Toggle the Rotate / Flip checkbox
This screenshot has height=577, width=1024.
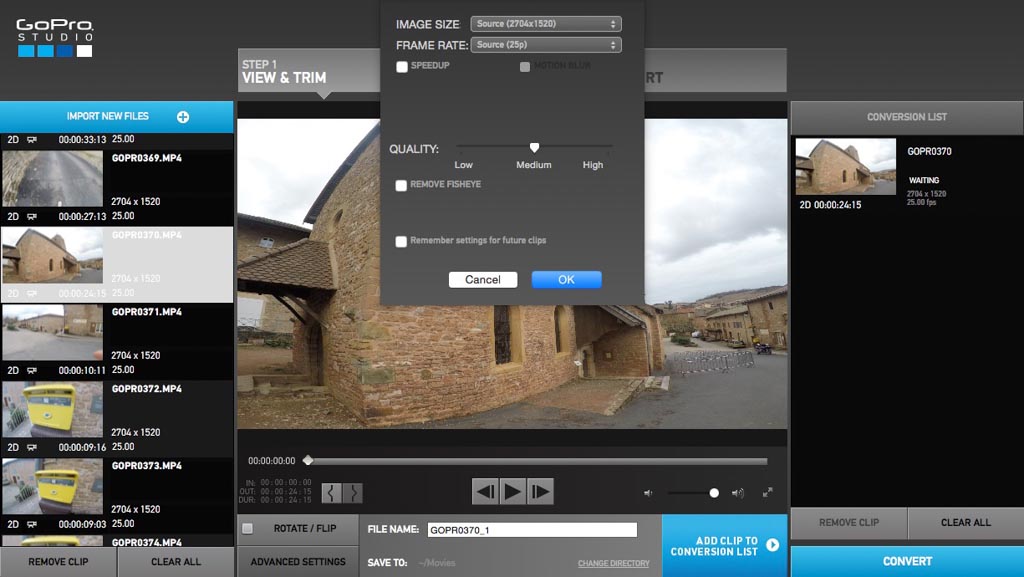(248, 529)
